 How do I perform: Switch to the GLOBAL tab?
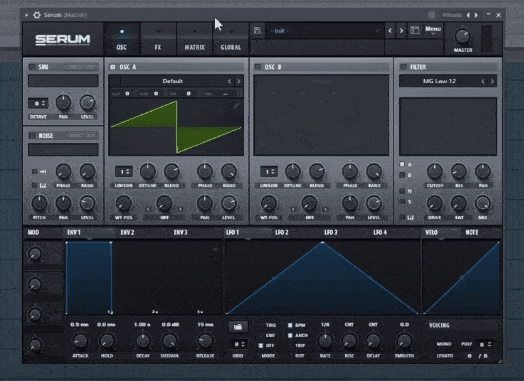click(x=231, y=38)
